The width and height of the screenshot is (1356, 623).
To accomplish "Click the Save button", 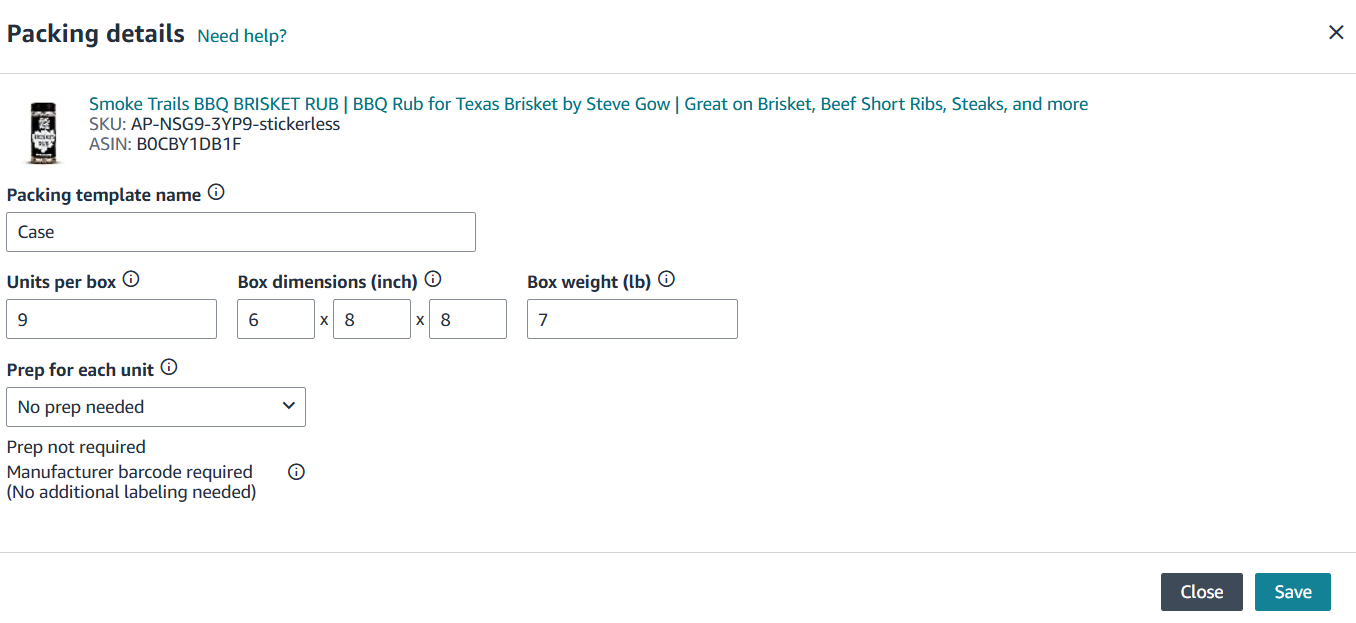I will pos(1293,592).
